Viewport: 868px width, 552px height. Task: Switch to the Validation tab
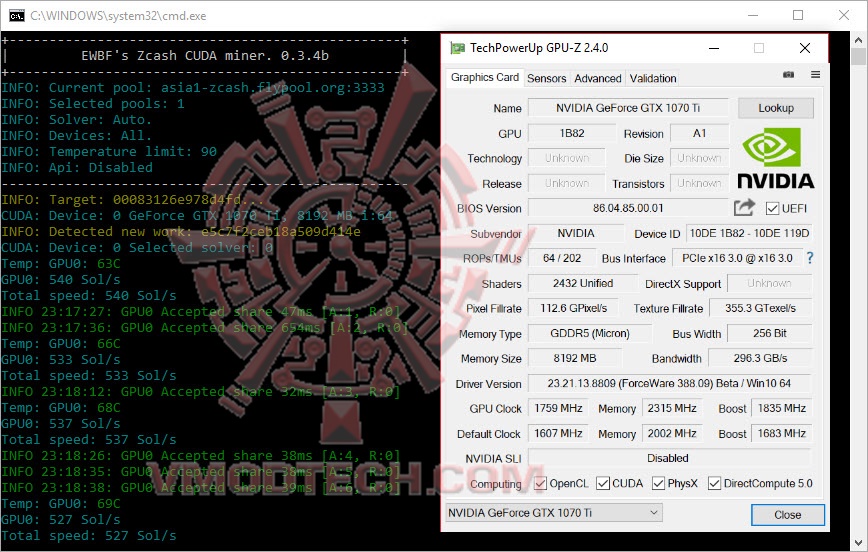point(653,79)
